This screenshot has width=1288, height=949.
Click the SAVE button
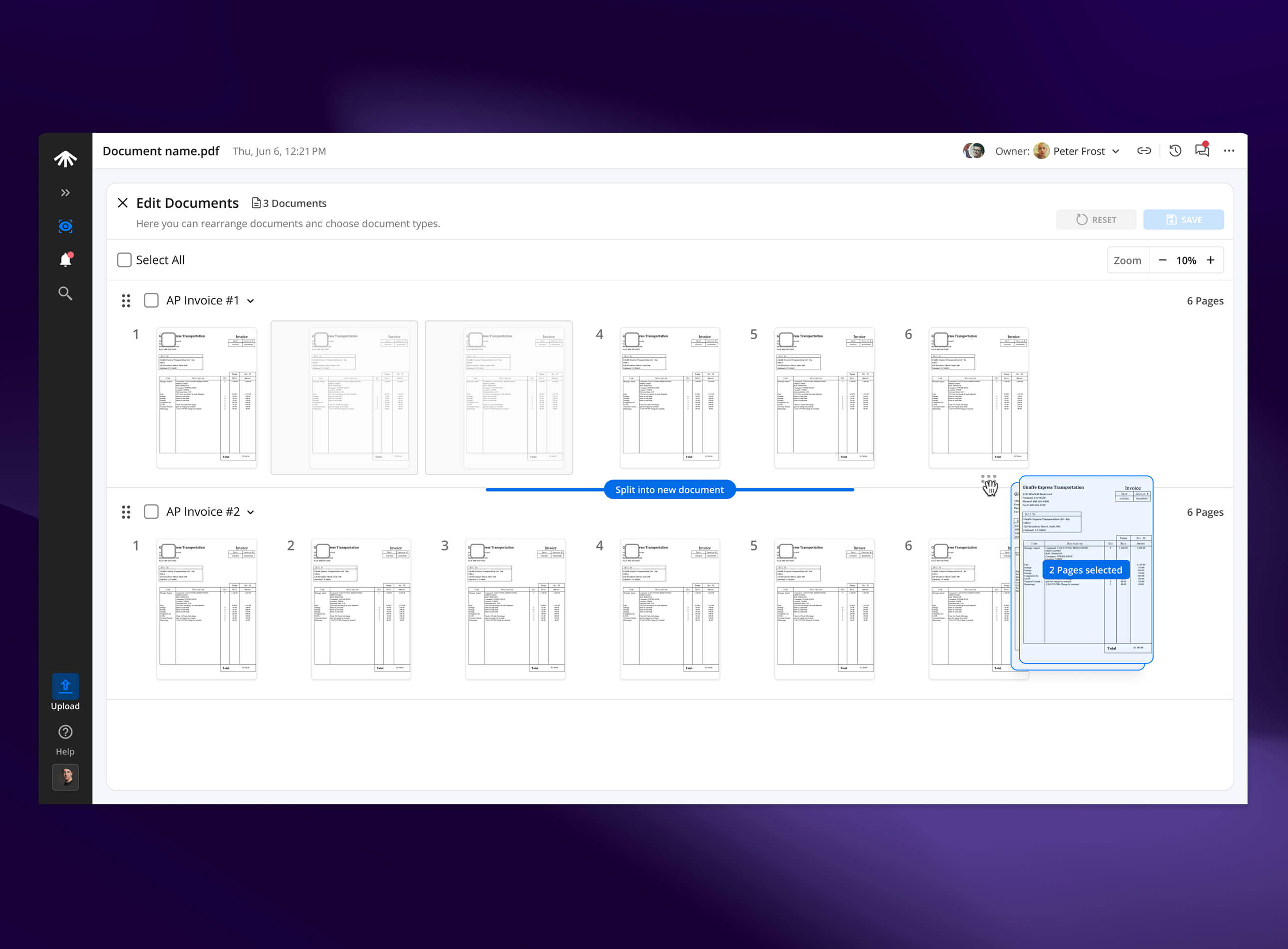pyautogui.click(x=1183, y=220)
